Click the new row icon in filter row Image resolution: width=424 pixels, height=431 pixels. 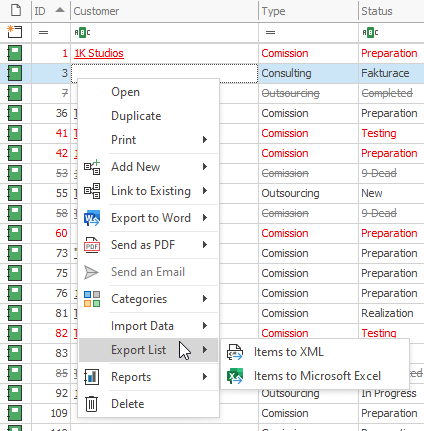coord(15,32)
